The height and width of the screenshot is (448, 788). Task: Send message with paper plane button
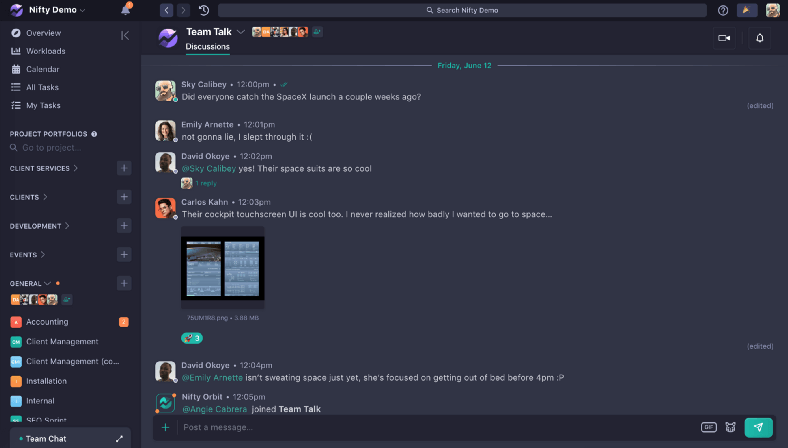coord(758,427)
